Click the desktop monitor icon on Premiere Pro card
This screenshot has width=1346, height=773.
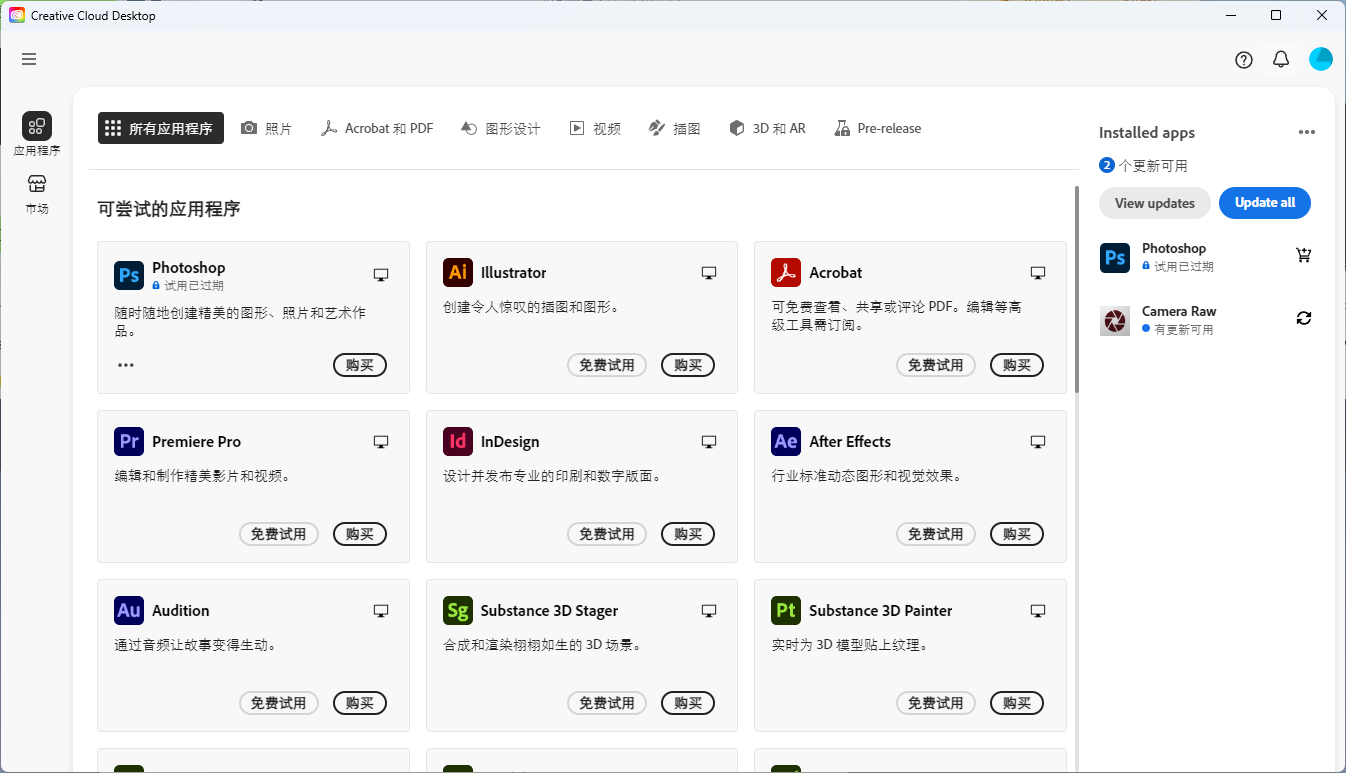(x=381, y=442)
